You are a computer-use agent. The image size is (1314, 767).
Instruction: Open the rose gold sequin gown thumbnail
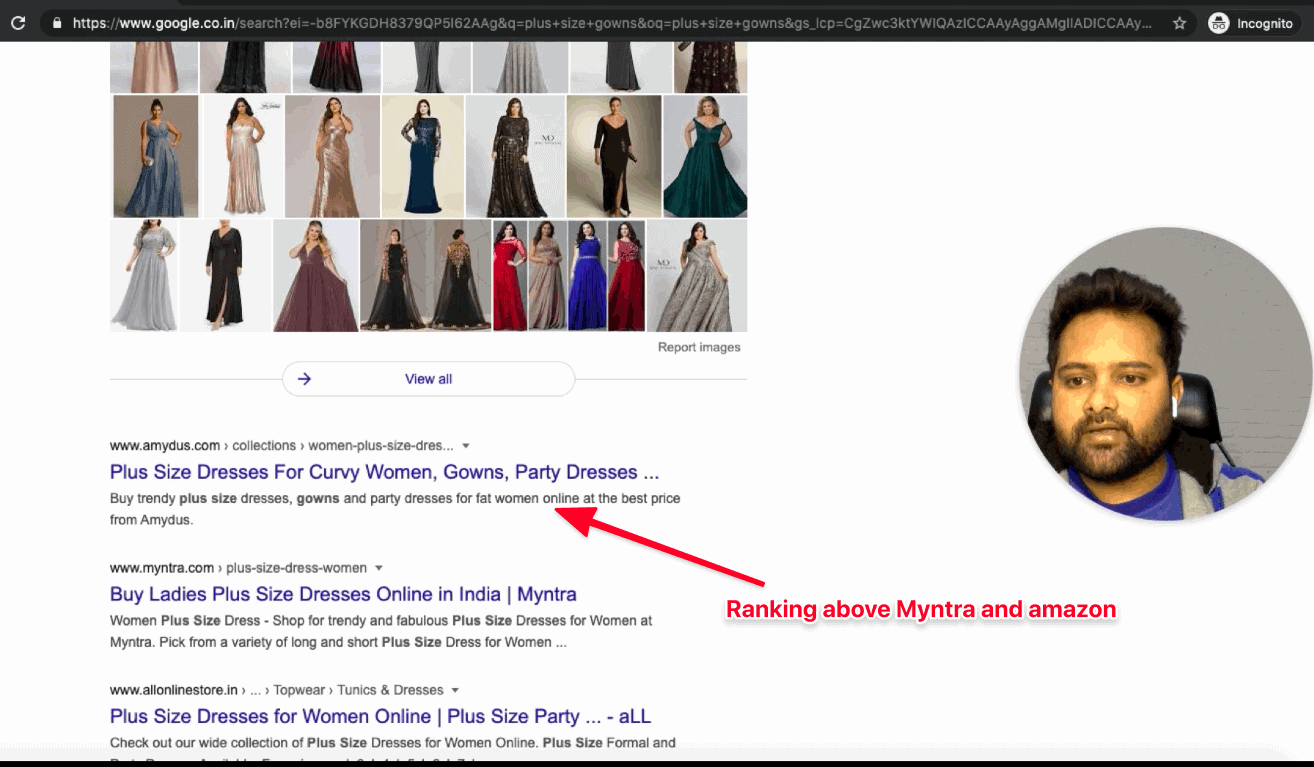click(x=331, y=156)
